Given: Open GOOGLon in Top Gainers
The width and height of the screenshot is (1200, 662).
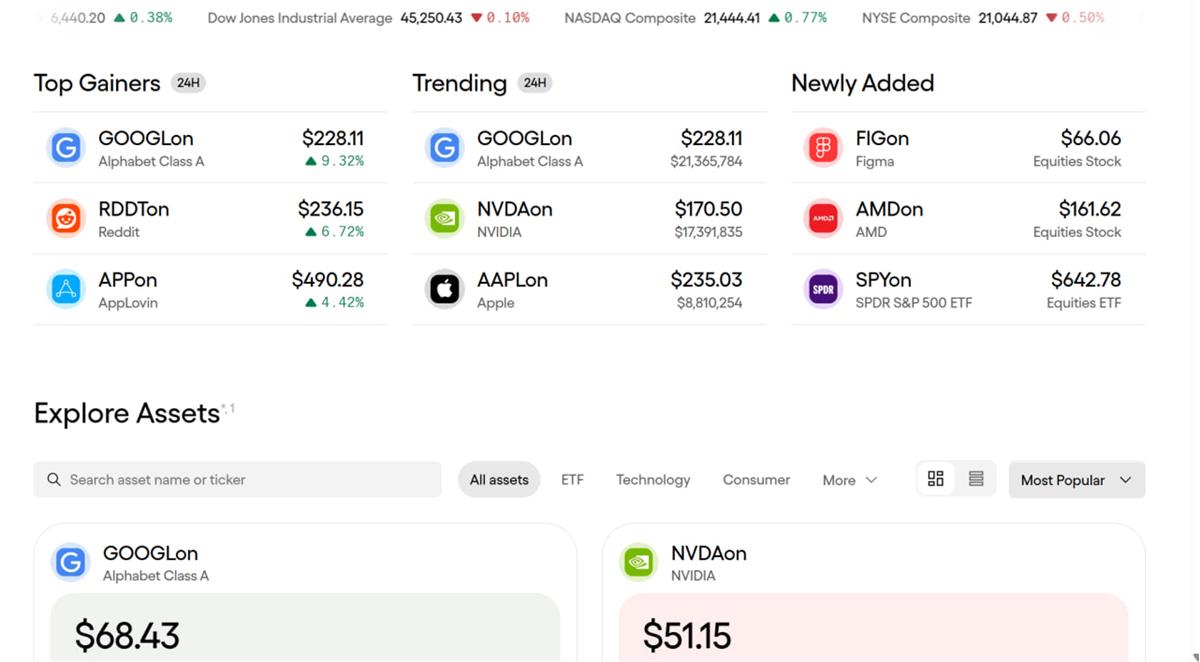Looking at the screenshot, I should pos(210,148).
